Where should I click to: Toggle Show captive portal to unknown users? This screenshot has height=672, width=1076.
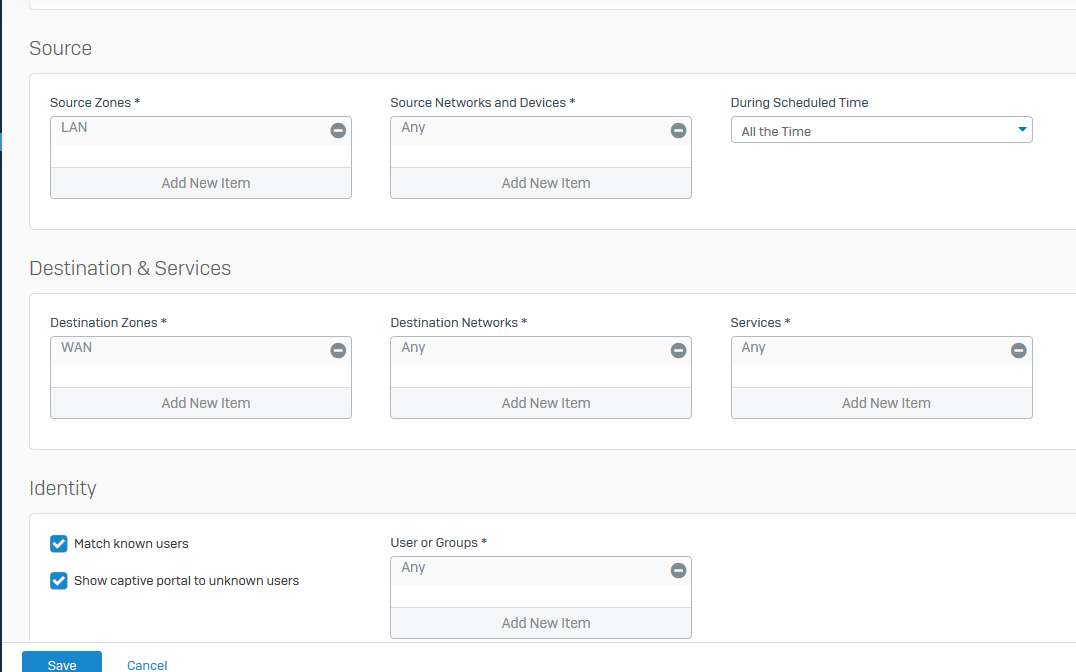[x=59, y=581]
